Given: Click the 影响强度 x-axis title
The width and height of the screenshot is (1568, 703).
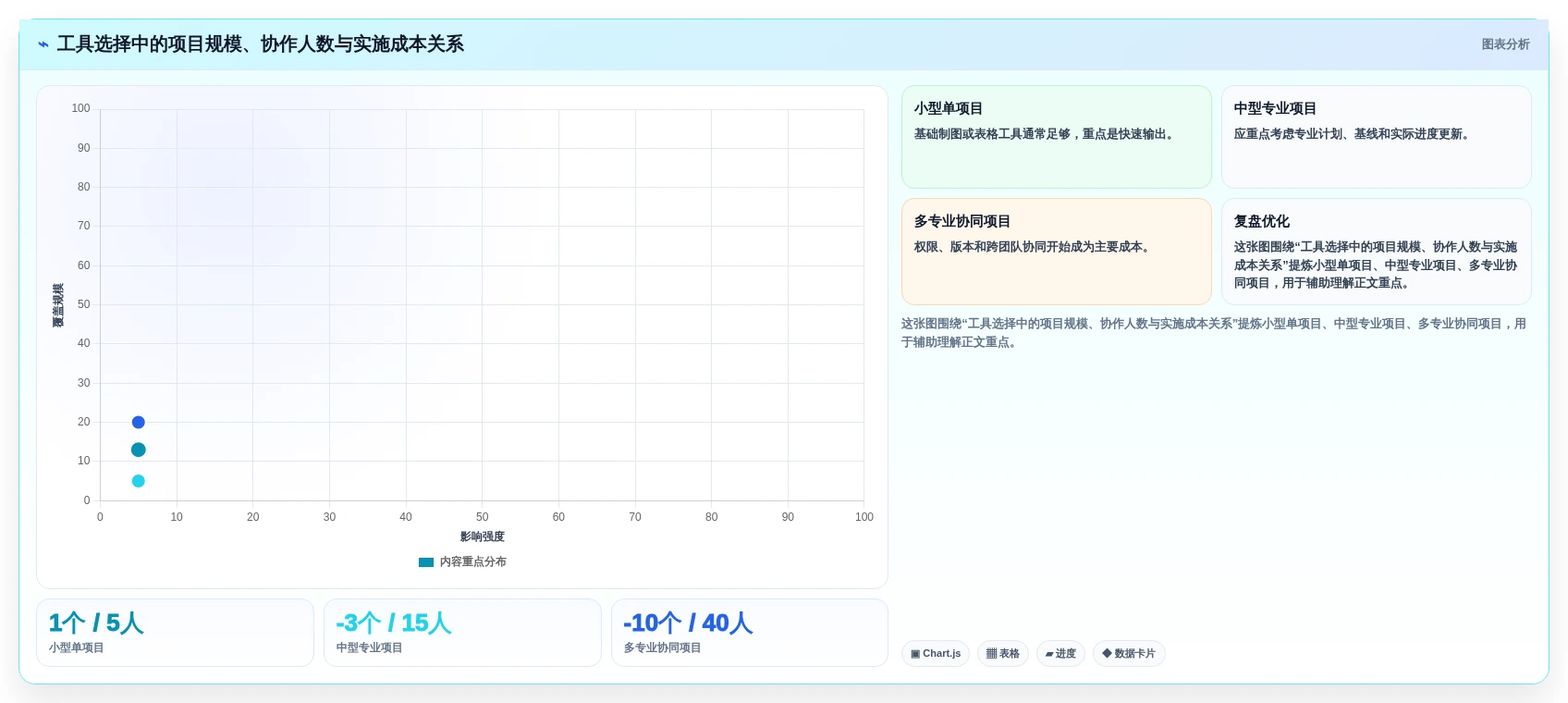Looking at the screenshot, I should tap(483, 536).
